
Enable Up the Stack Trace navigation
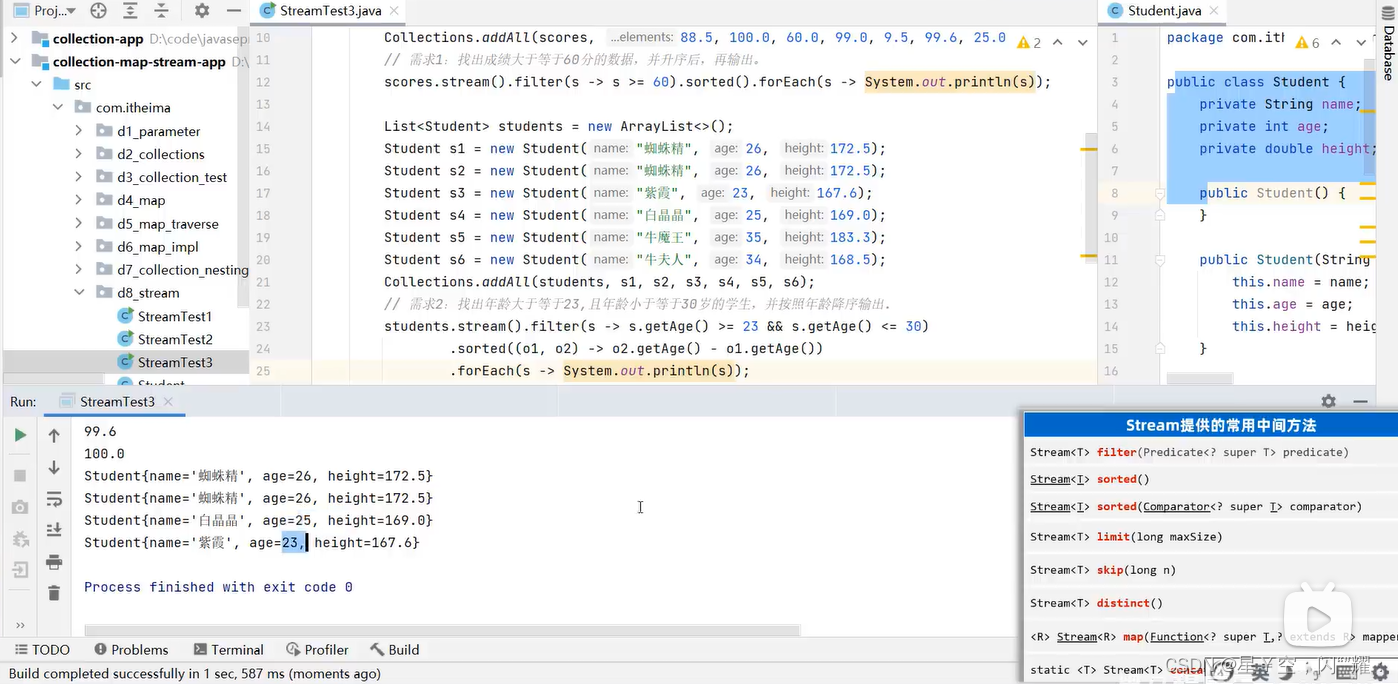54,434
